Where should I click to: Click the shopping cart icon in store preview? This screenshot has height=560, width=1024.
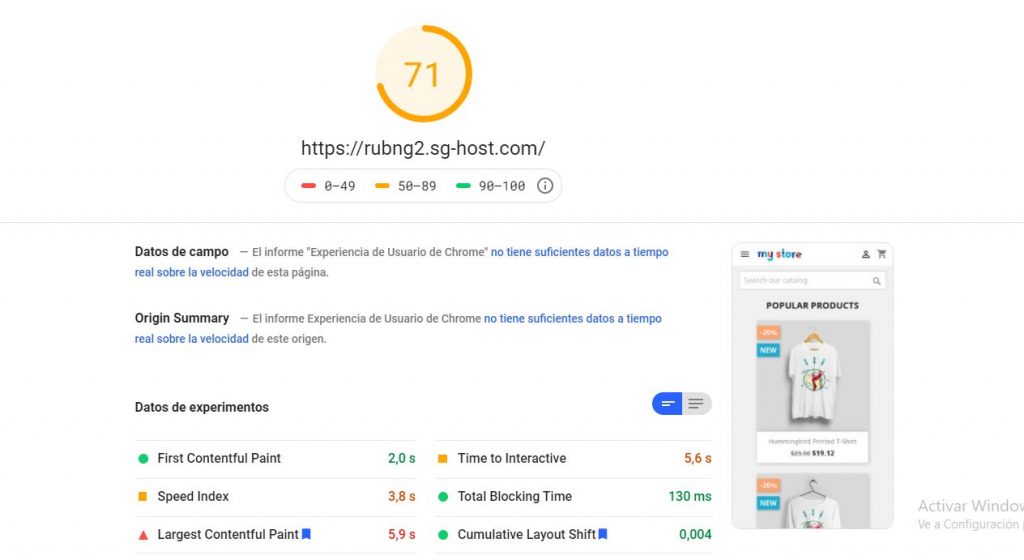pos(881,254)
